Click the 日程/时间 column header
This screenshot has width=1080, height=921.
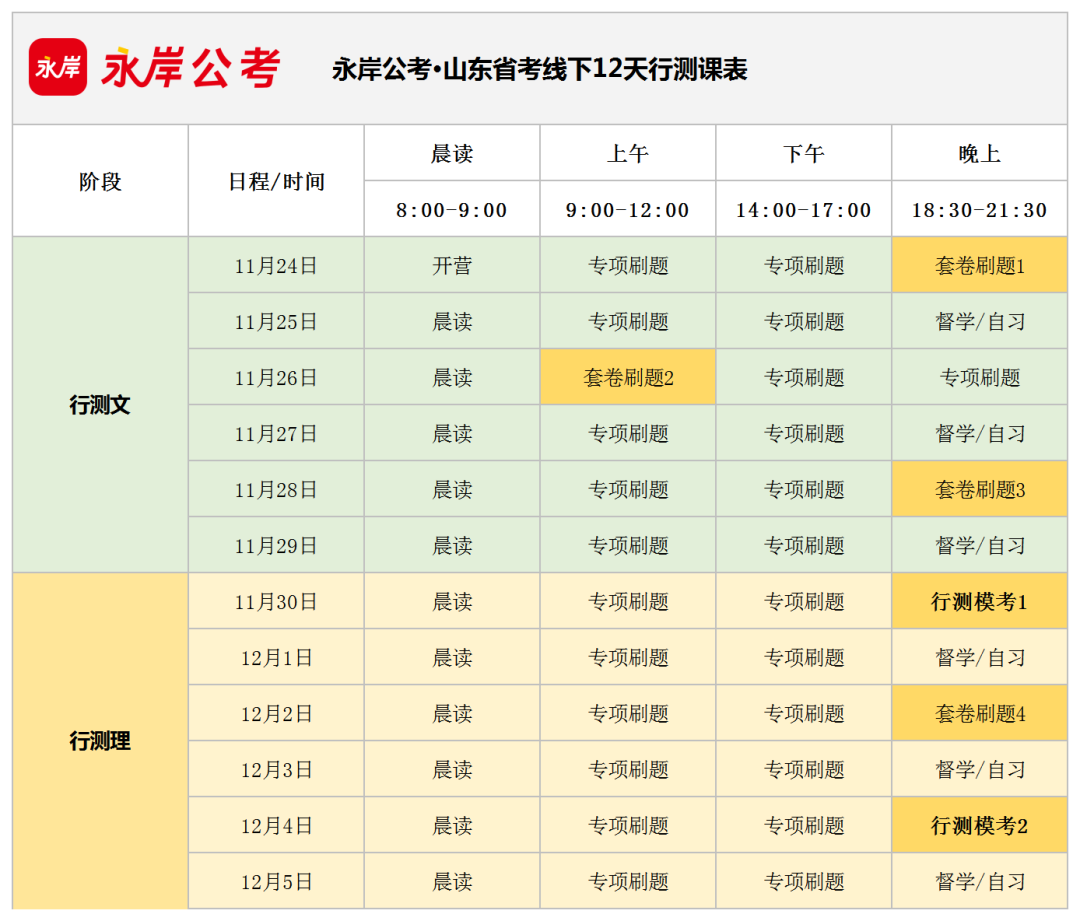click(x=276, y=181)
